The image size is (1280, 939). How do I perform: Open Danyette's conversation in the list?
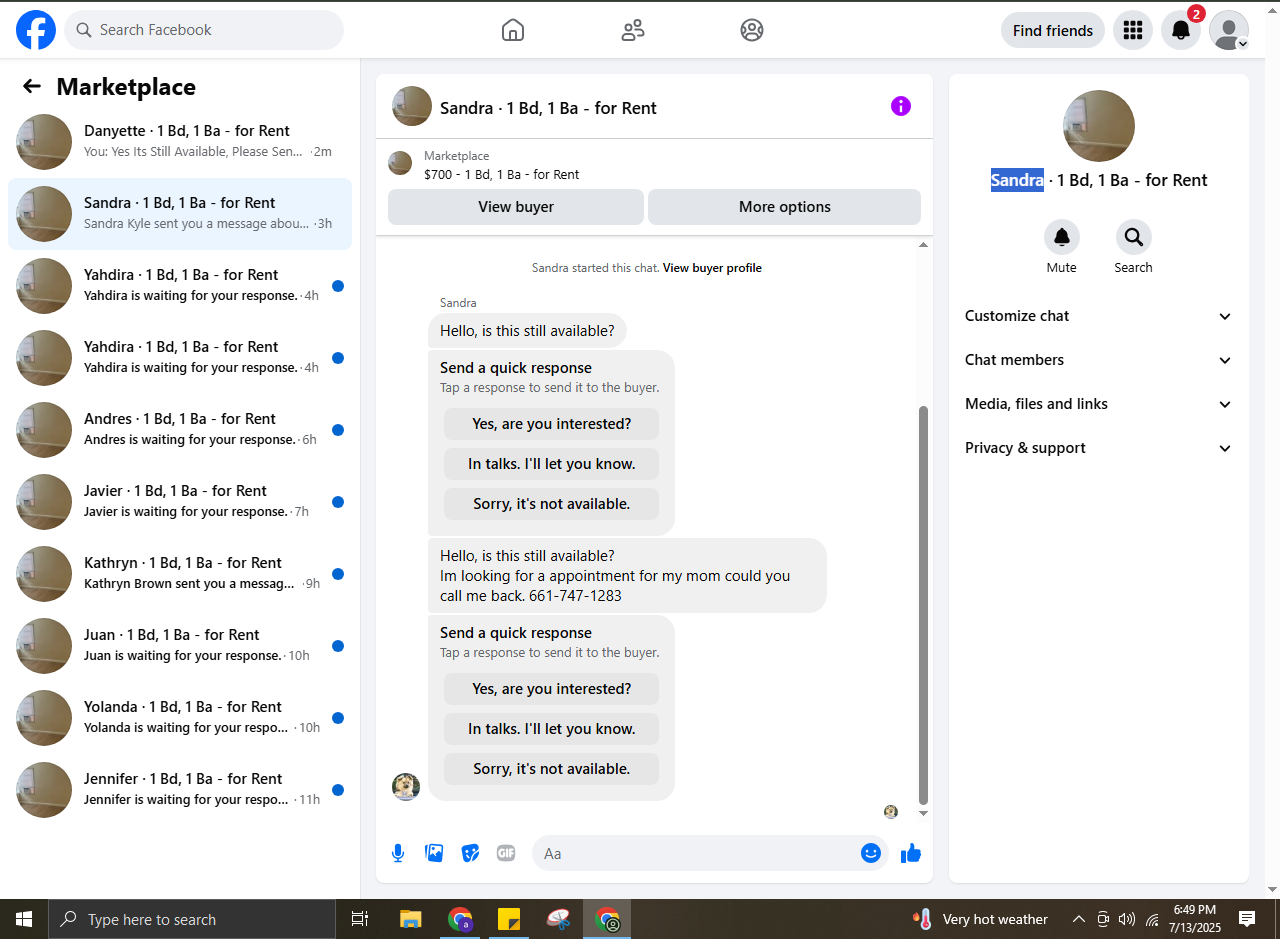point(180,142)
